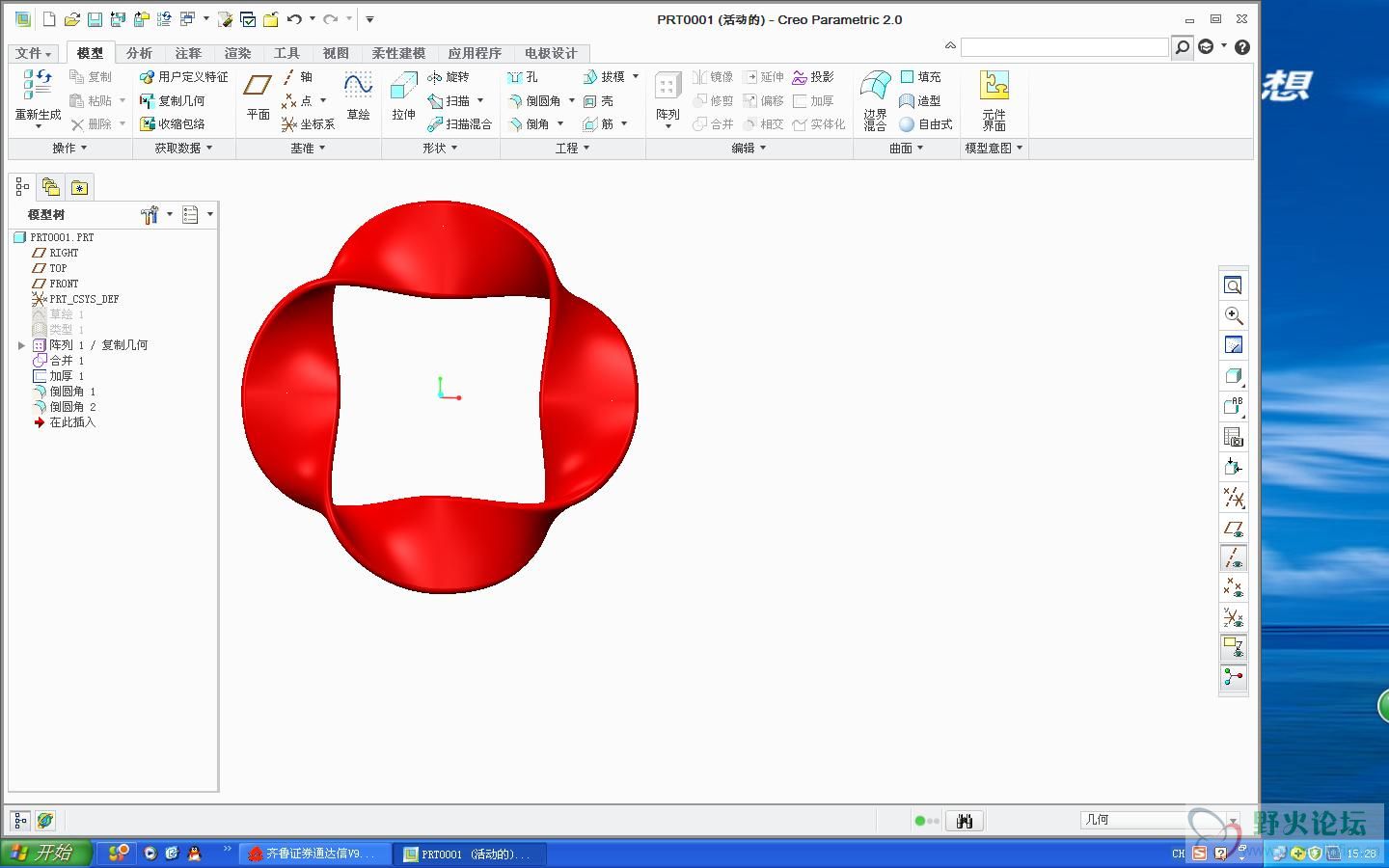Screen dimensions: 1389x868
Task: Create a new file from quick access toolbar
Action: (48, 19)
